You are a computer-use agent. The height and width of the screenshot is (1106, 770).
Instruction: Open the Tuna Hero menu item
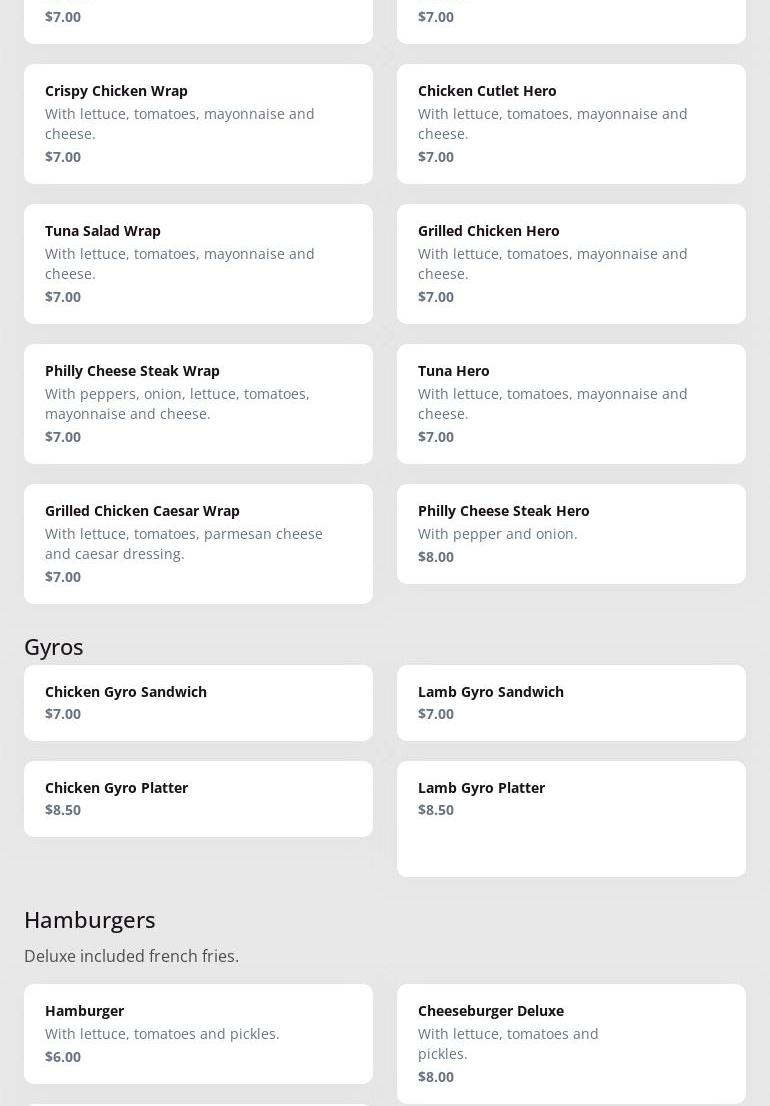(571, 404)
